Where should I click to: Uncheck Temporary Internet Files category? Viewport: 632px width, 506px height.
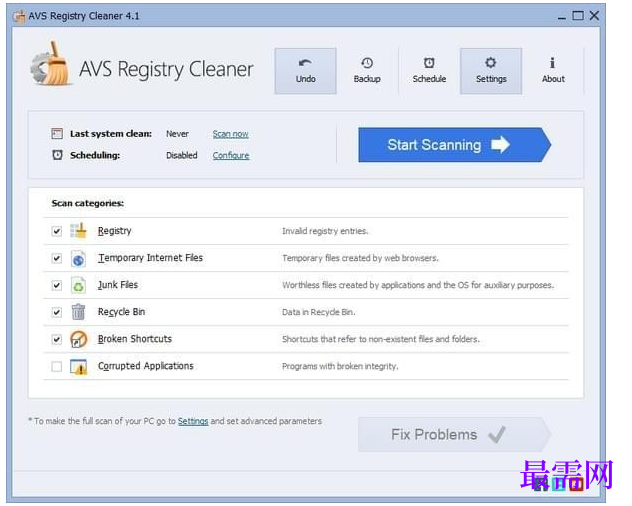pyautogui.click(x=57, y=258)
